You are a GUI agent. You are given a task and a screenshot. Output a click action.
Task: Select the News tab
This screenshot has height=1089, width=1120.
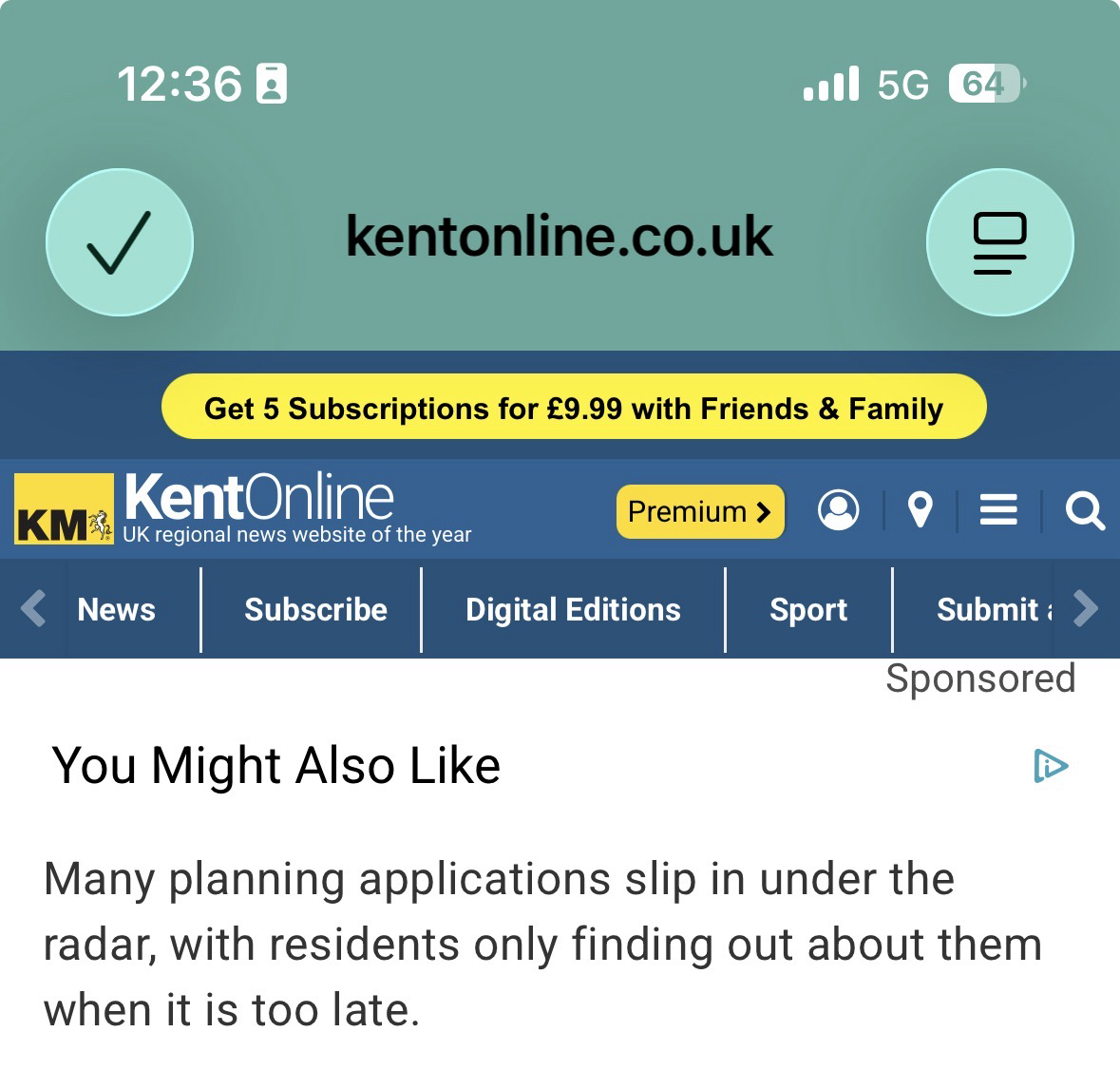[116, 609]
